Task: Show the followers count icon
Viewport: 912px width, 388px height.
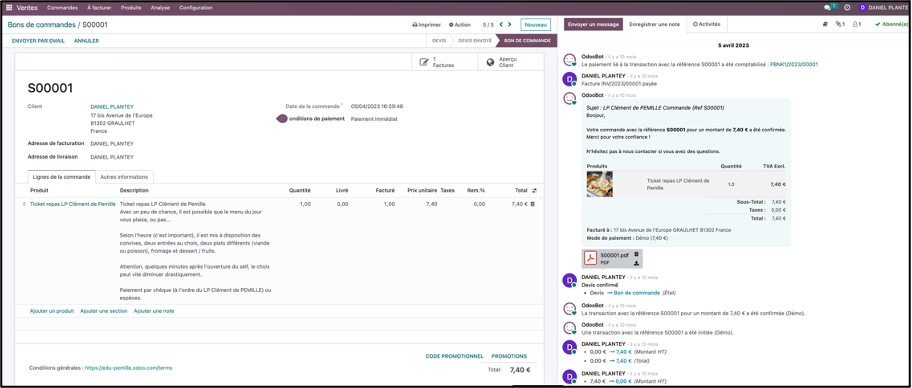Action: 857,24
